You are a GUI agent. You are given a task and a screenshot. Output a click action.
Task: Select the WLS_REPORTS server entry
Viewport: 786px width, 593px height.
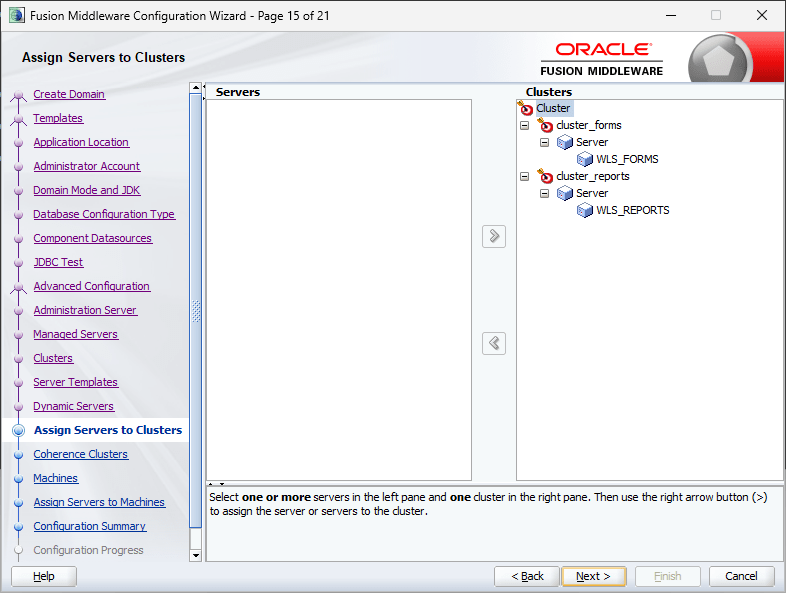tap(633, 211)
